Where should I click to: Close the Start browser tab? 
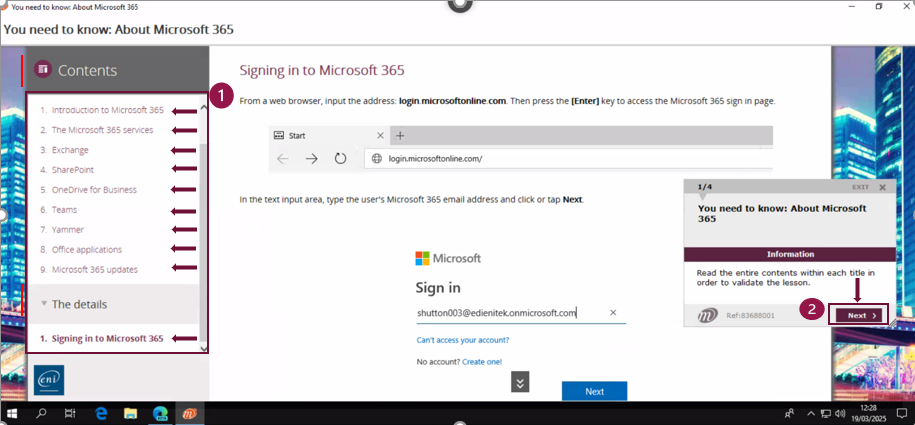click(x=380, y=135)
